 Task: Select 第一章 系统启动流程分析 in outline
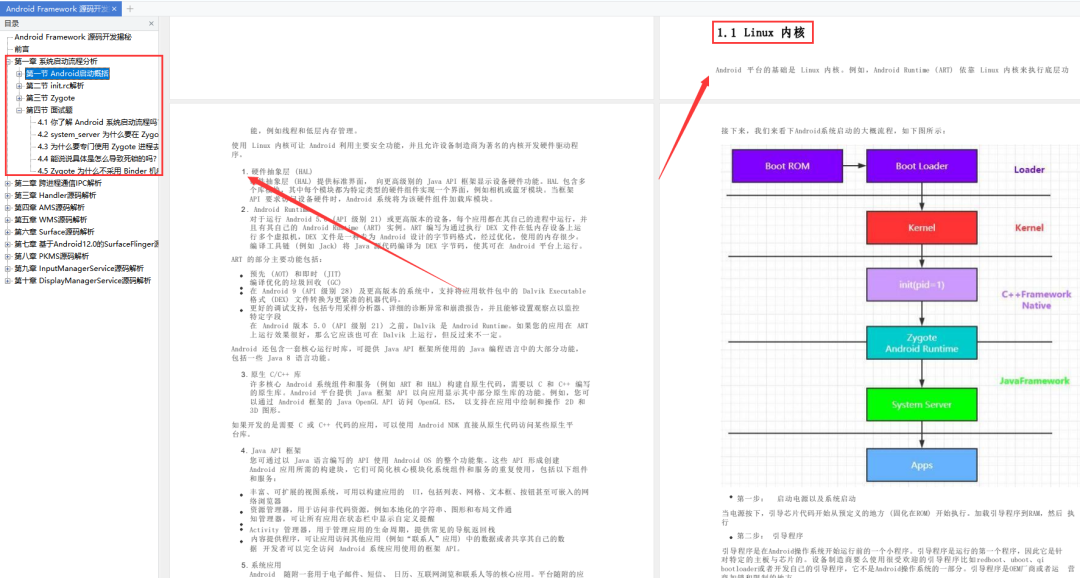56,61
